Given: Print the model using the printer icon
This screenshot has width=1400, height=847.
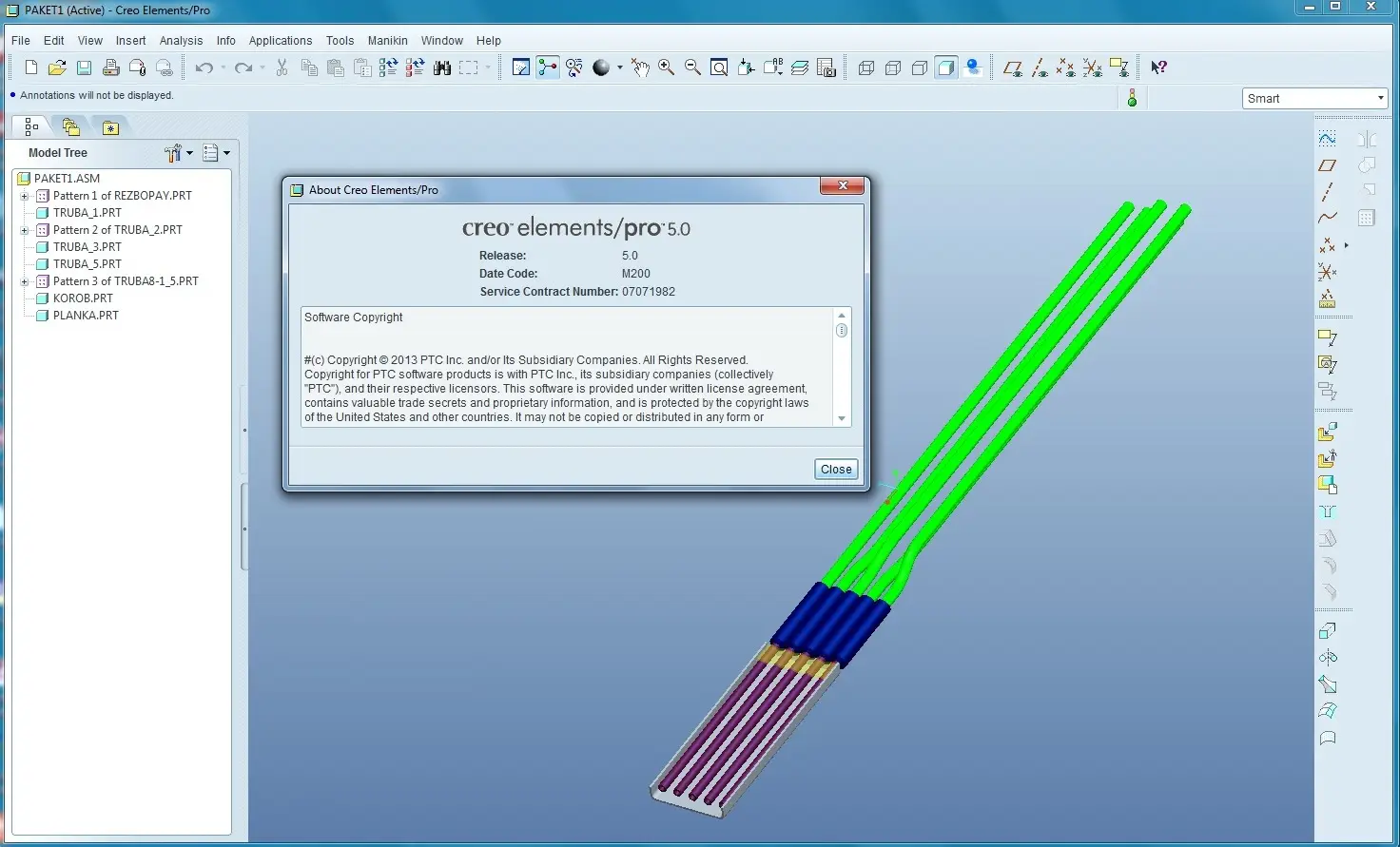Looking at the screenshot, I should coord(110,67).
